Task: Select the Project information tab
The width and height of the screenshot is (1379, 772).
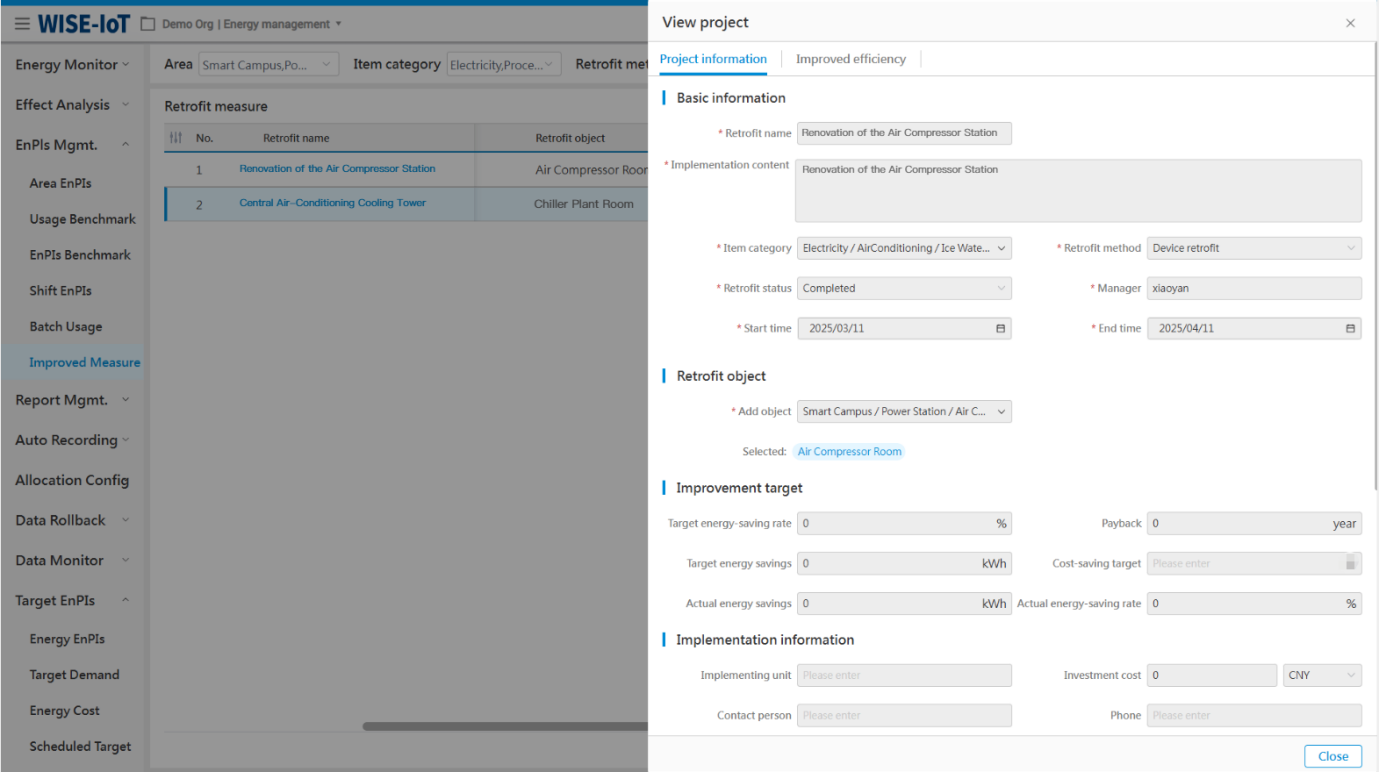Action: [713, 59]
